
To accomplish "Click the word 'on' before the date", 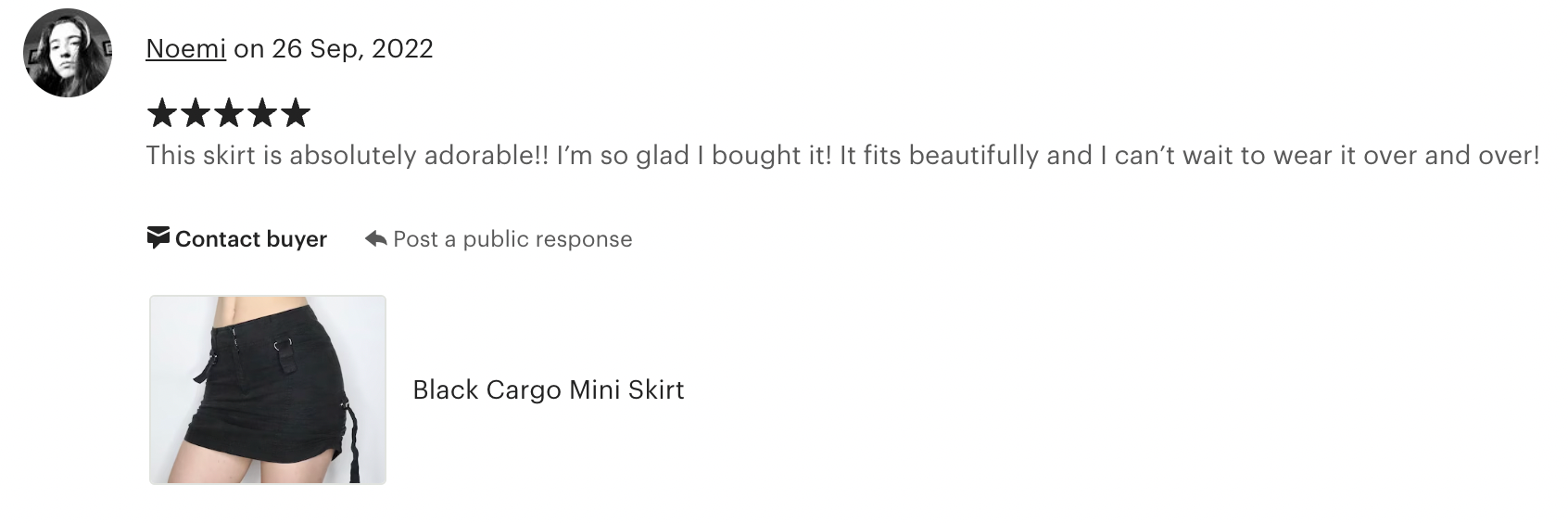I will (x=248, y=49).
